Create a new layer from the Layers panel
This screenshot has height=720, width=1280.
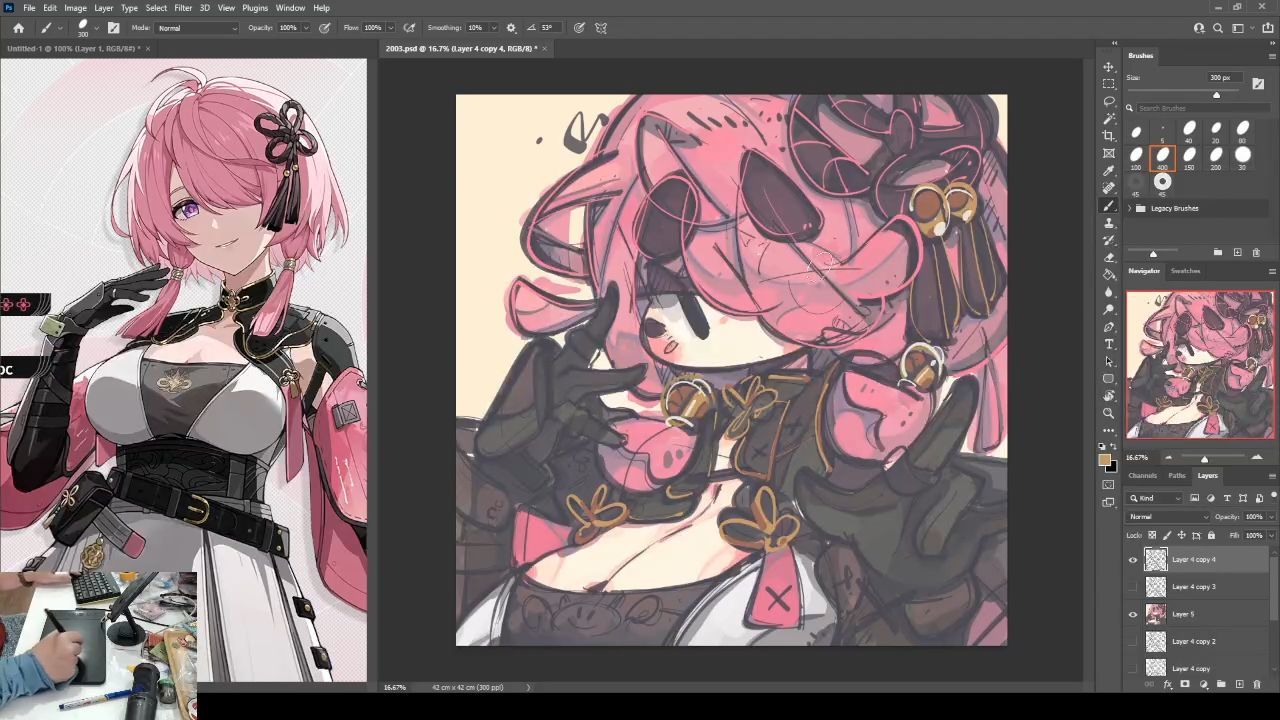(x=1239, y=685)
